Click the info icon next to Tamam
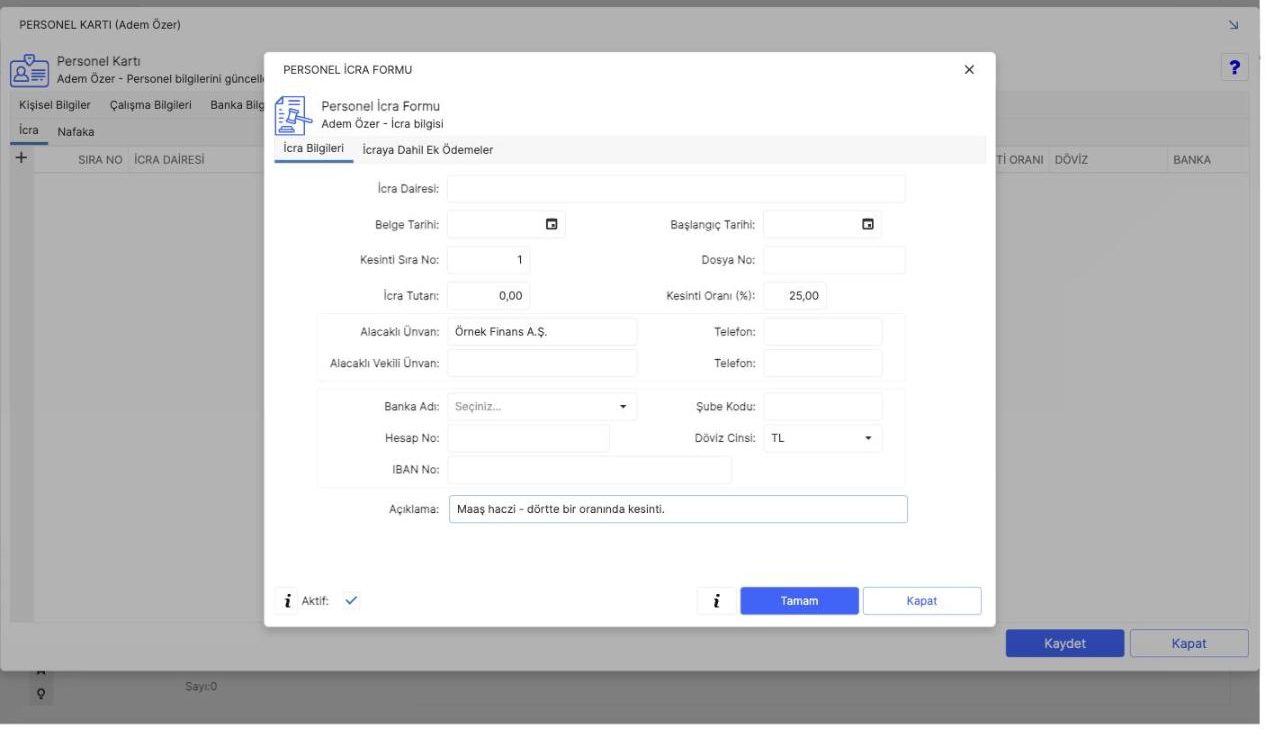 (717, 600)
